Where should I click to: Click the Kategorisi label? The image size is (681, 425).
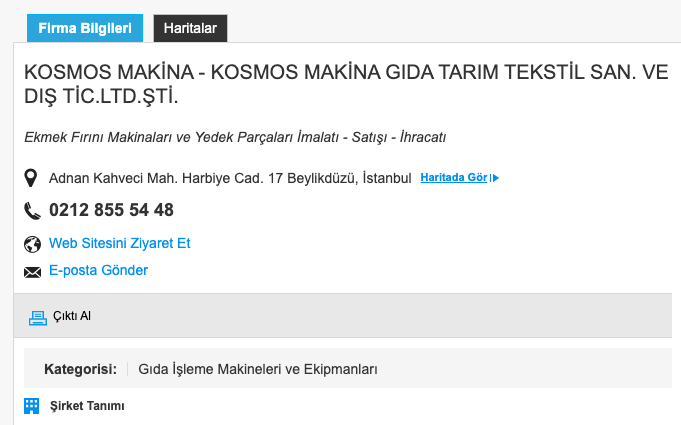coord(81,369)
